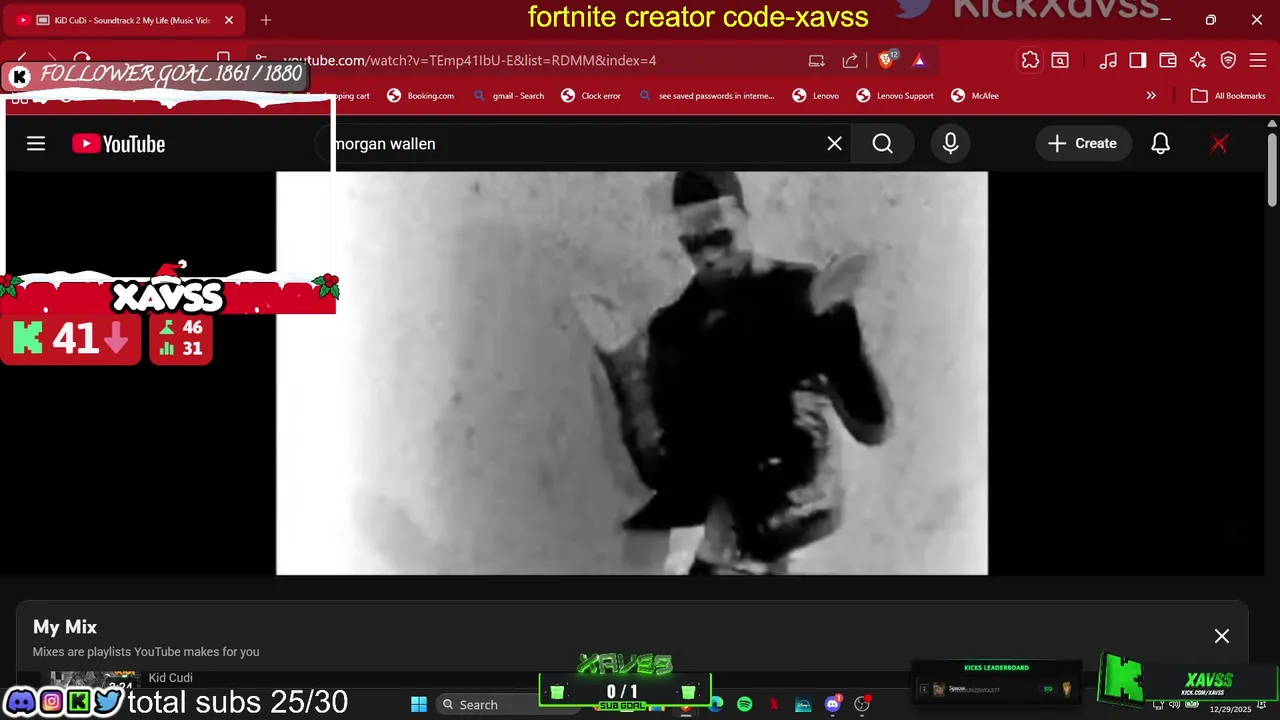Click the 'My Mix' playlist heading

[65, 627]
